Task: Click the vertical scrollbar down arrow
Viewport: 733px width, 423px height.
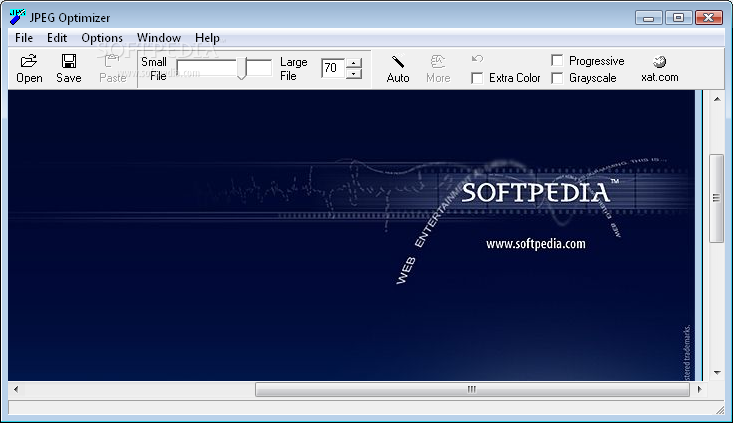Action: coord(717,373)
